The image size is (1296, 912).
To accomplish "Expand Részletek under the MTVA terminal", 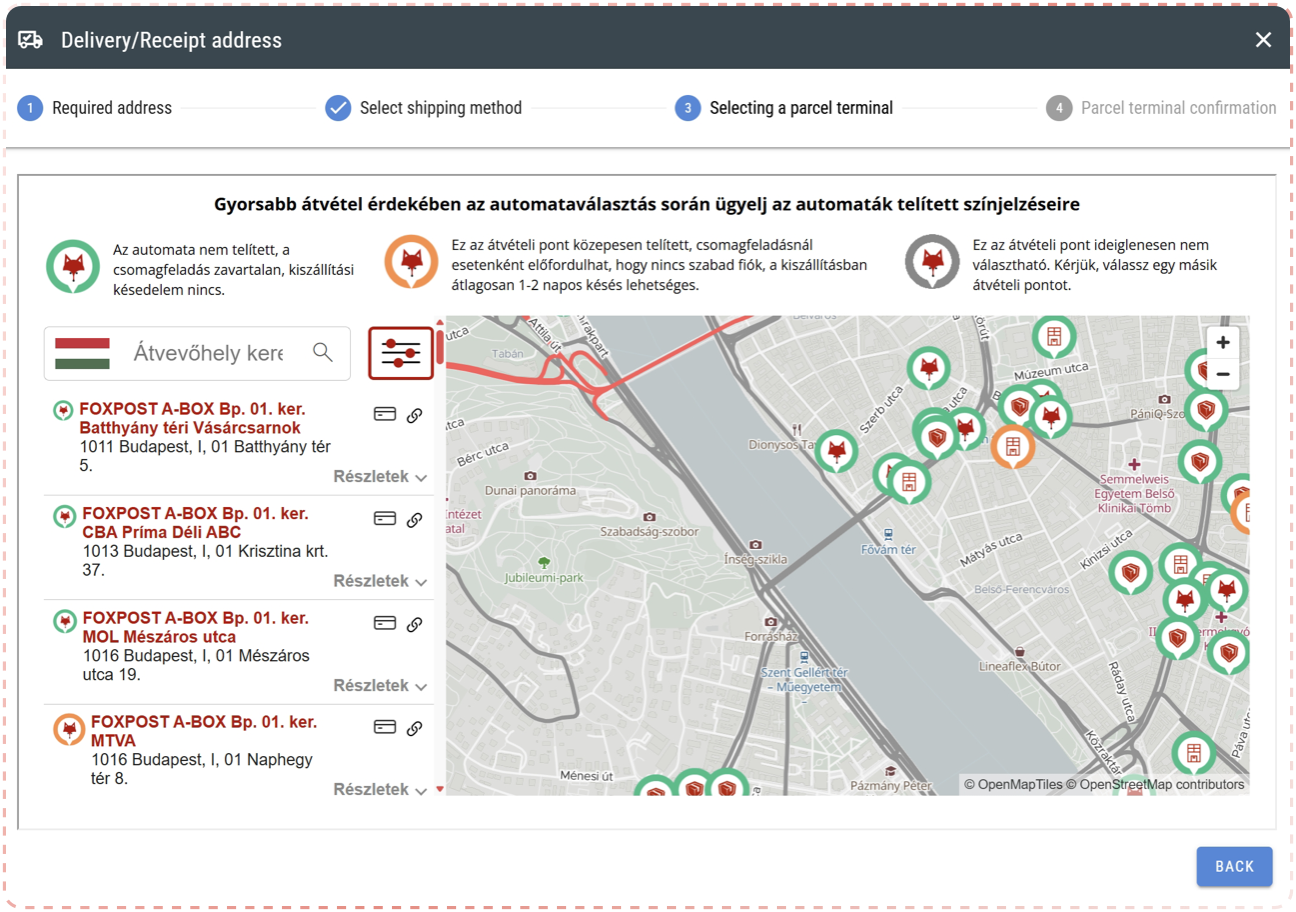I will [x=378, y=788].
